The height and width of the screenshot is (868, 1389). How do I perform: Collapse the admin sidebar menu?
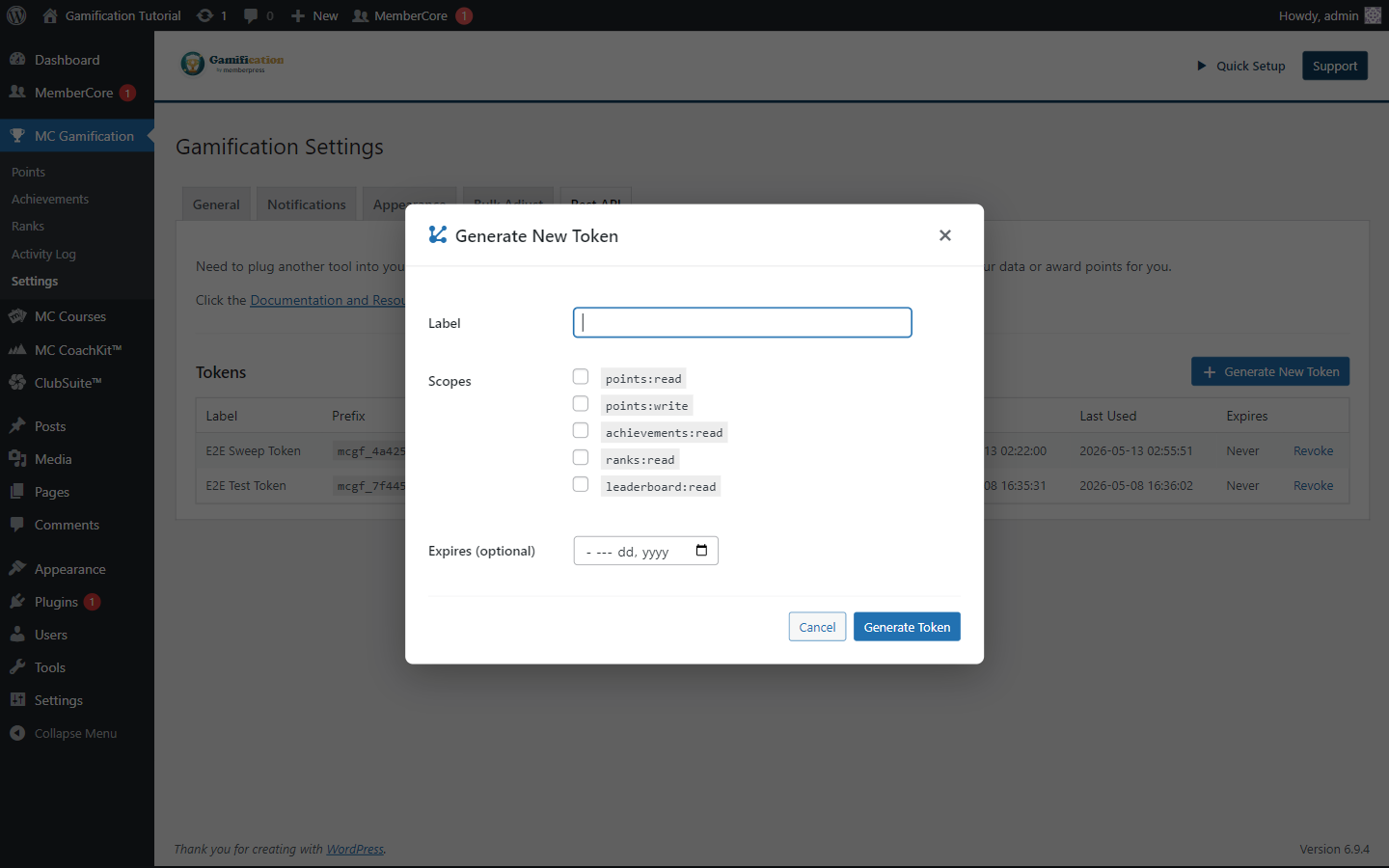point(77,733)
